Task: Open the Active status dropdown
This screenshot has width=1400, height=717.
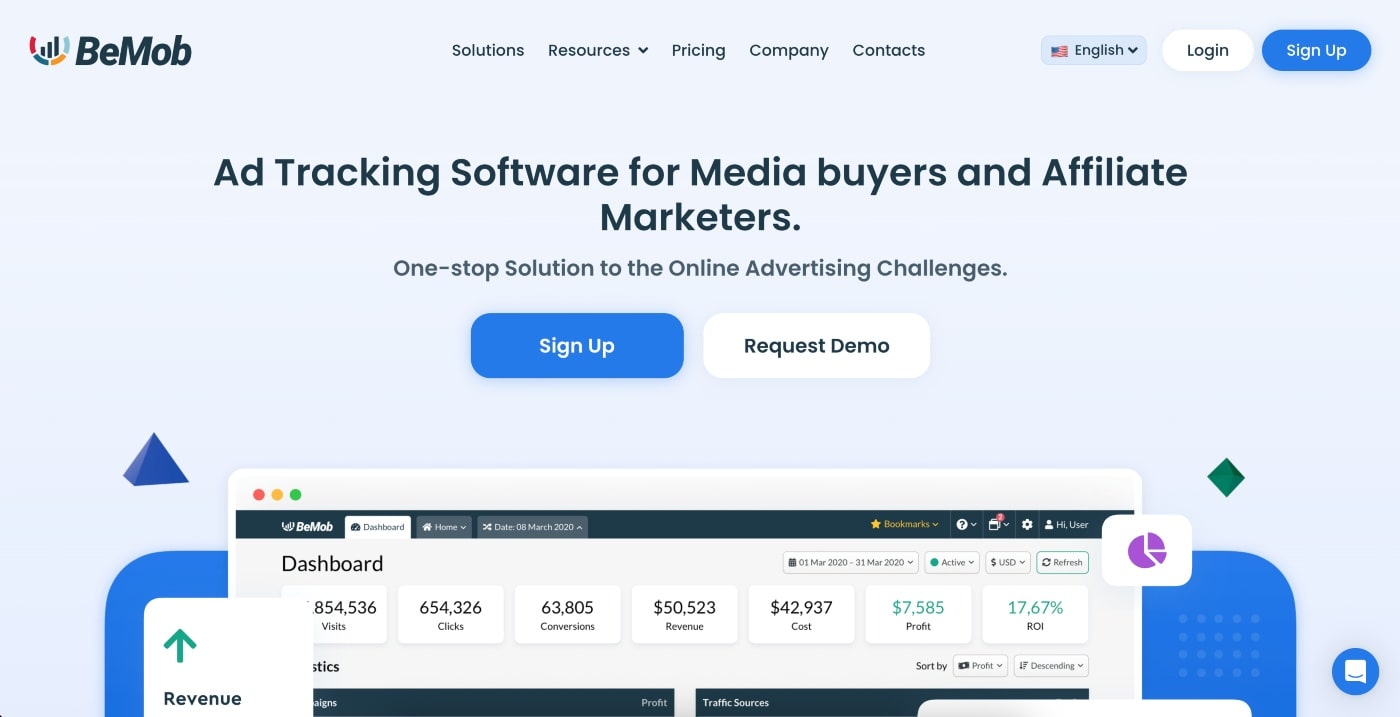Action: click(951, 562)
